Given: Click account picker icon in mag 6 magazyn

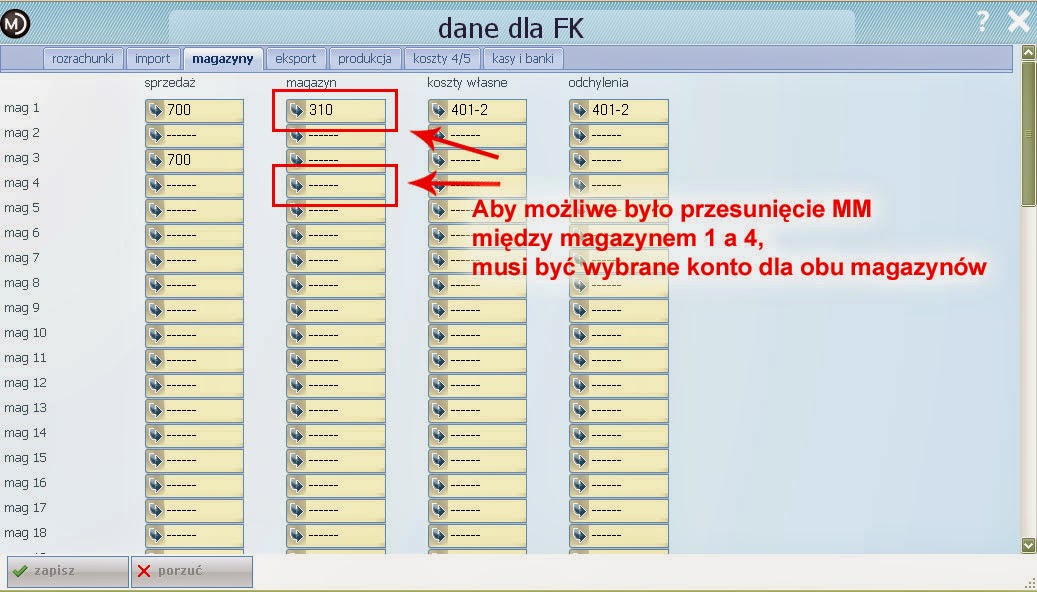Looking at the screenshot, I should pos(297,235).
